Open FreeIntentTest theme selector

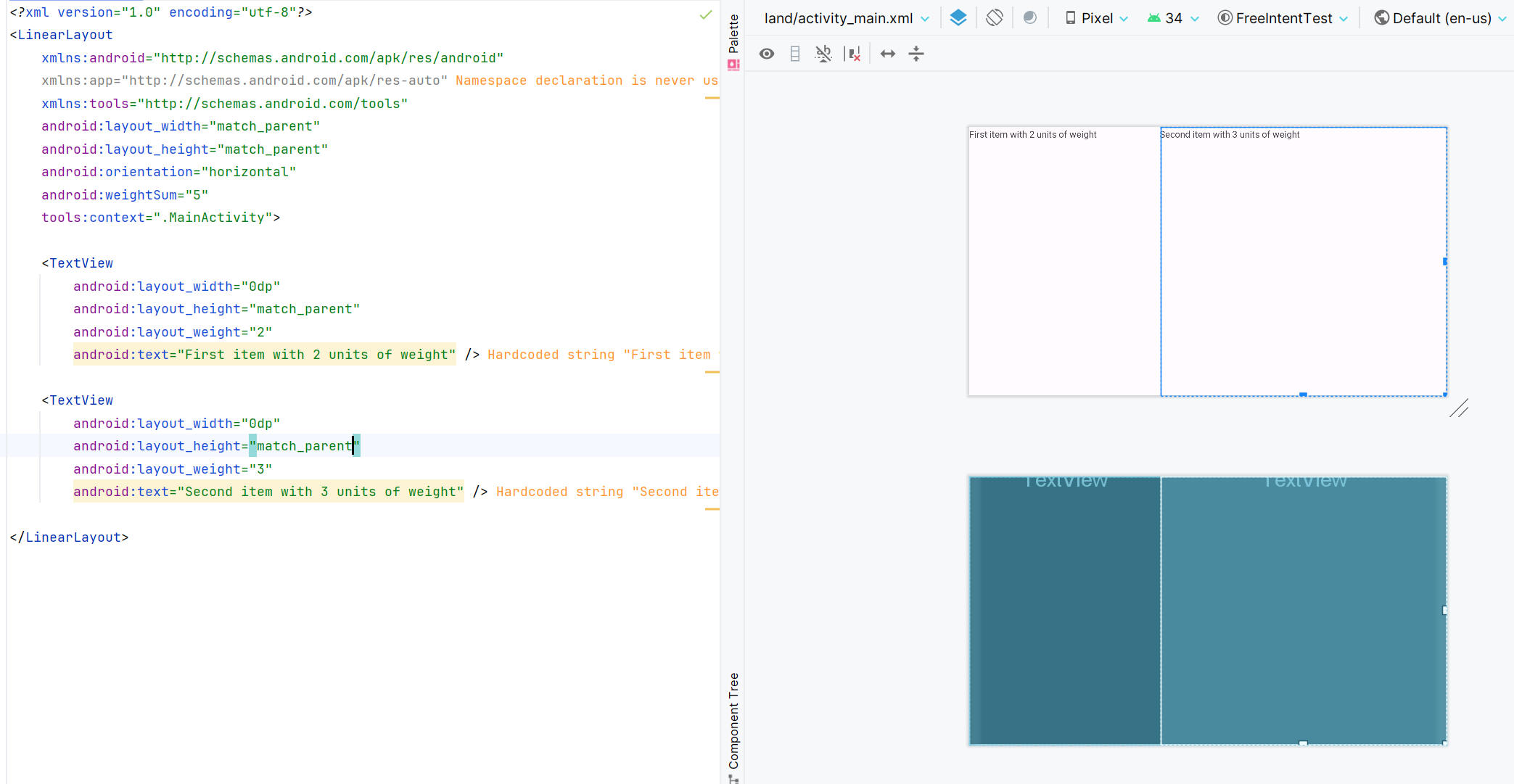tap(1283, 18)
